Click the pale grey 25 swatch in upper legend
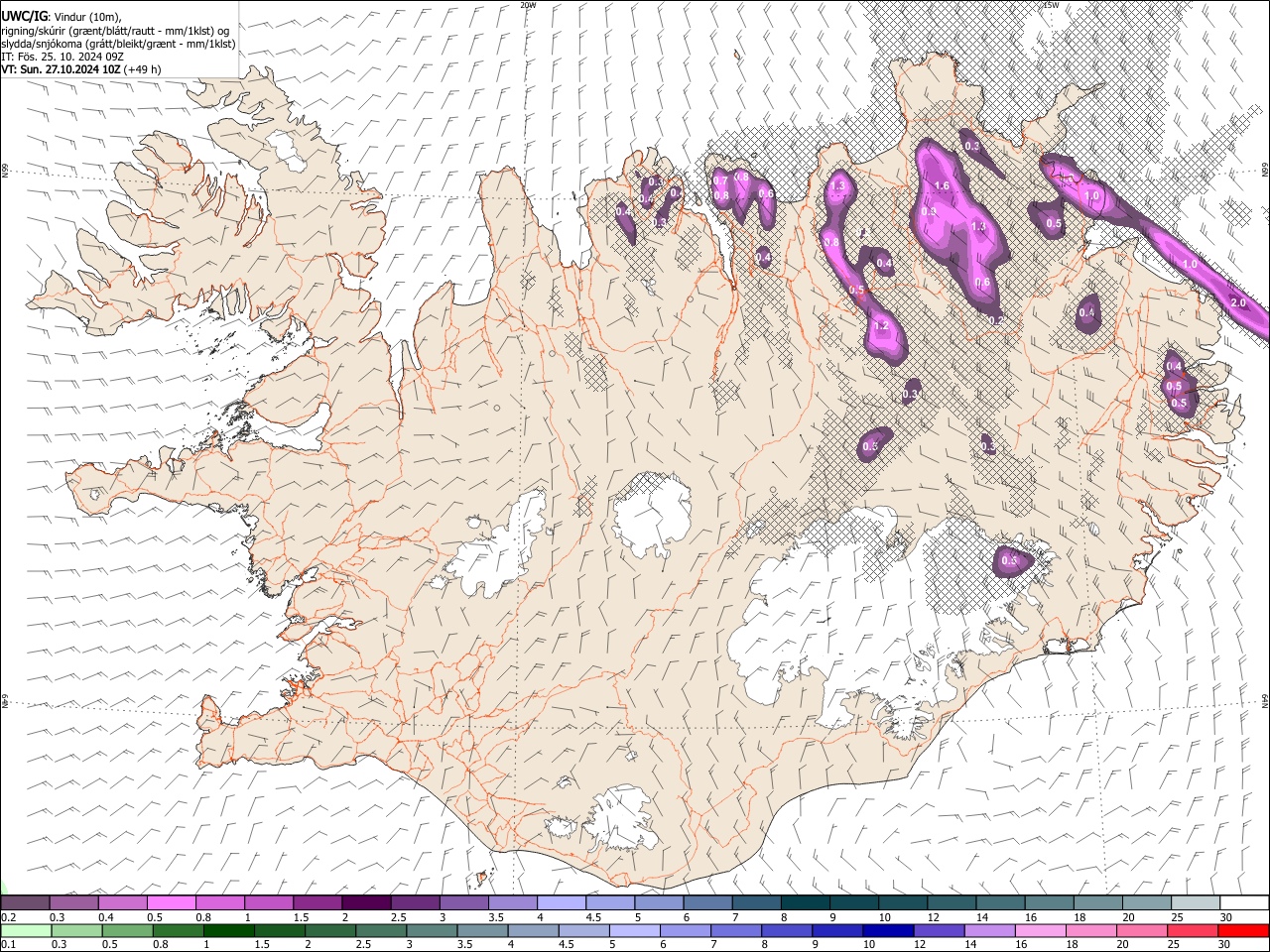The width and height of the screenshot is (1270, 952). (x=1195, y=903)
